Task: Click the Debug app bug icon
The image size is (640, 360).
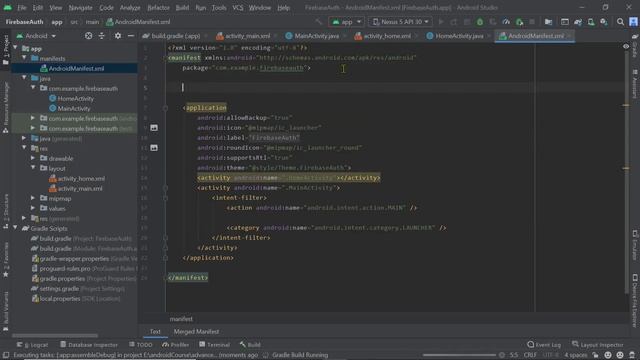Action: coord(480,22)
